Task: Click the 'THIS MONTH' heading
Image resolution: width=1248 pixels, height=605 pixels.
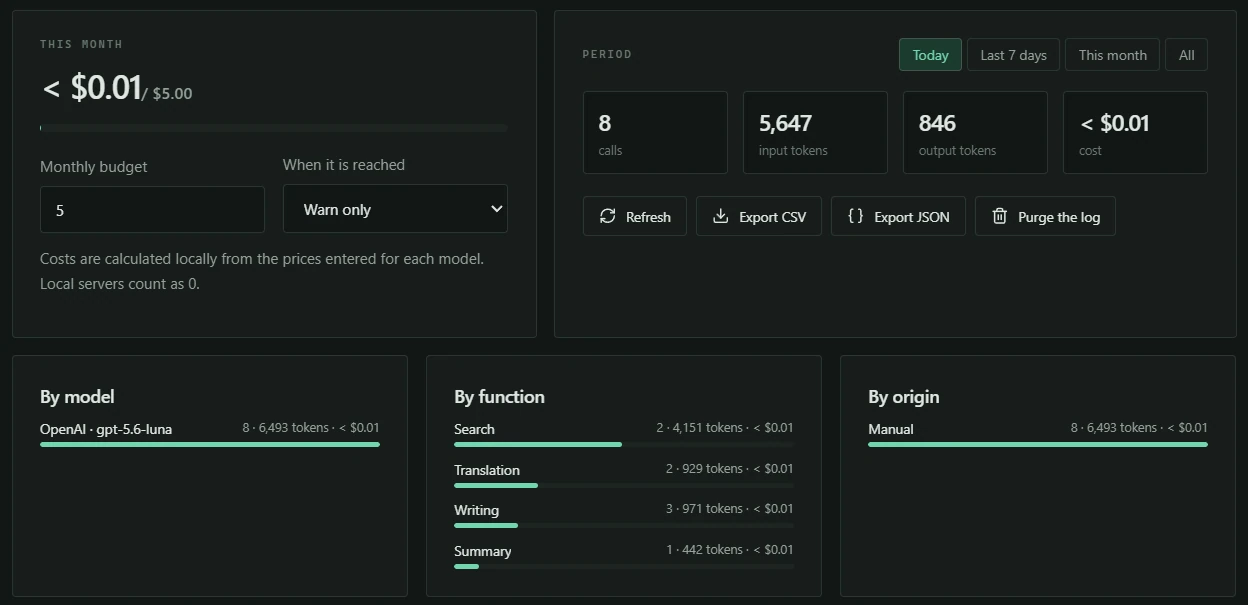Action: [x=81, y=44]
